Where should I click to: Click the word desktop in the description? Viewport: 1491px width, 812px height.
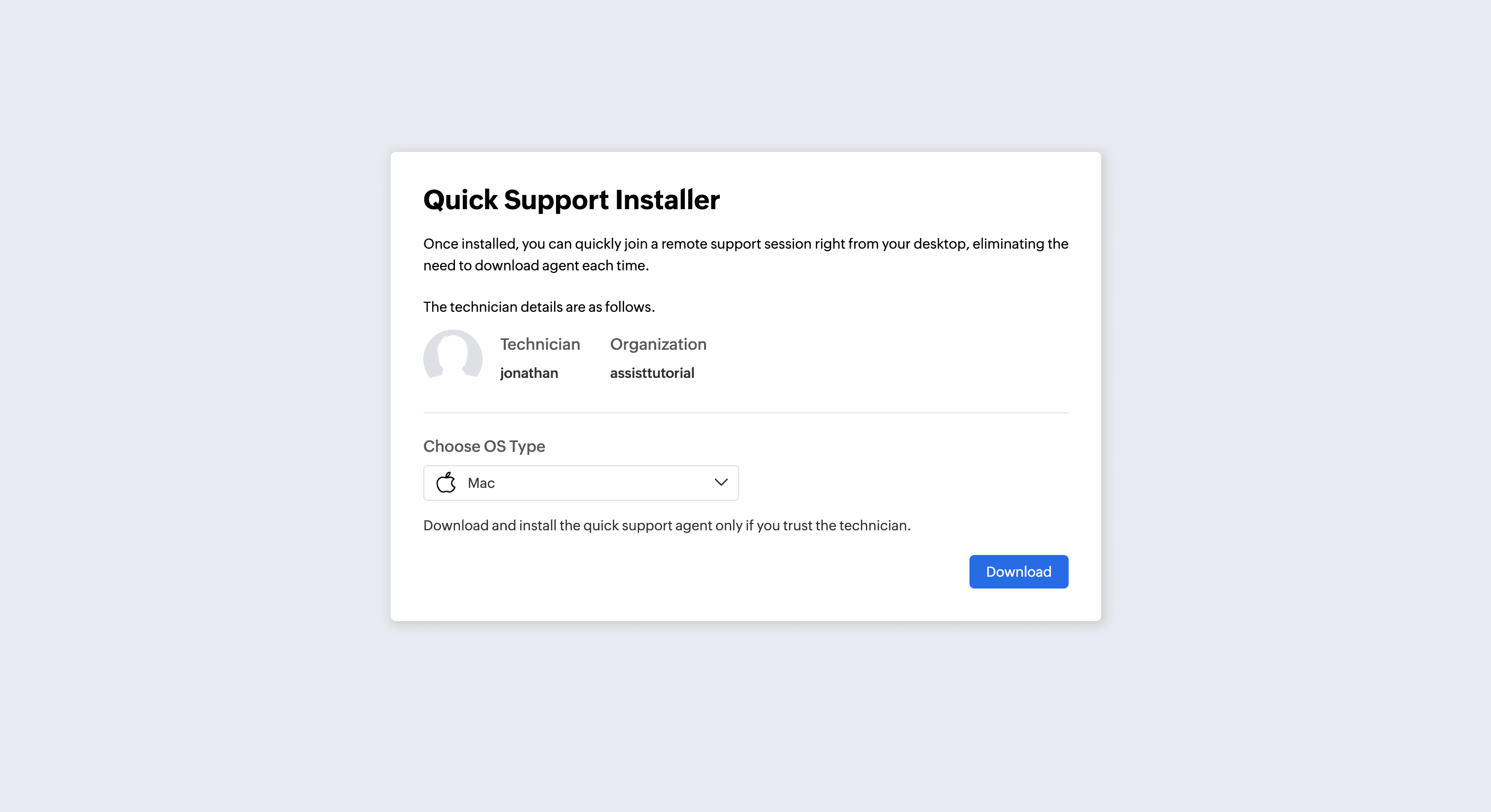(939, 244)
